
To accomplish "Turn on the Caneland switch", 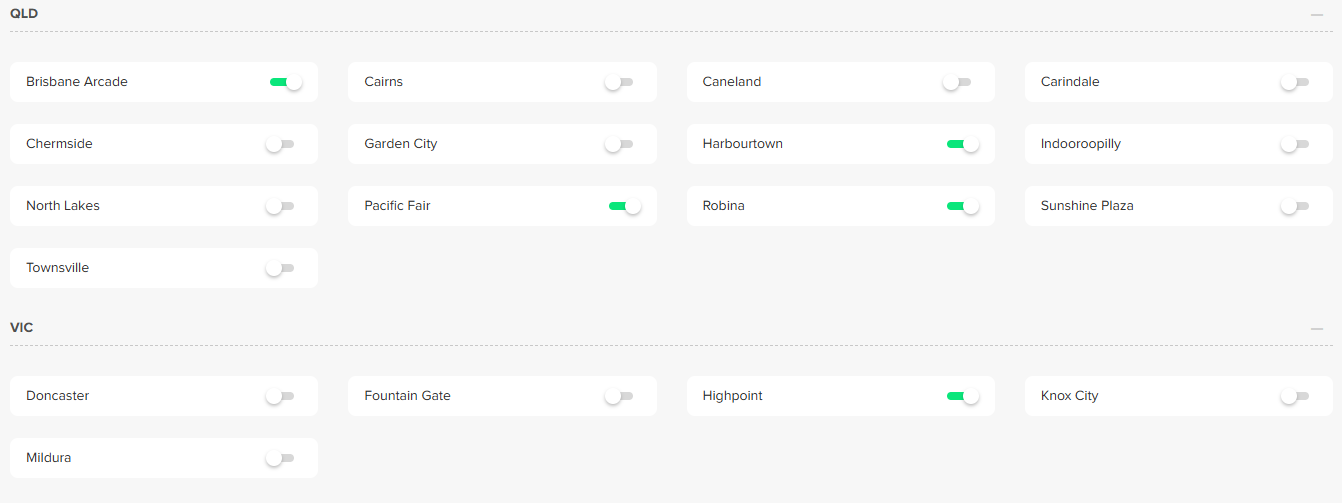I will tap(957, 82).
